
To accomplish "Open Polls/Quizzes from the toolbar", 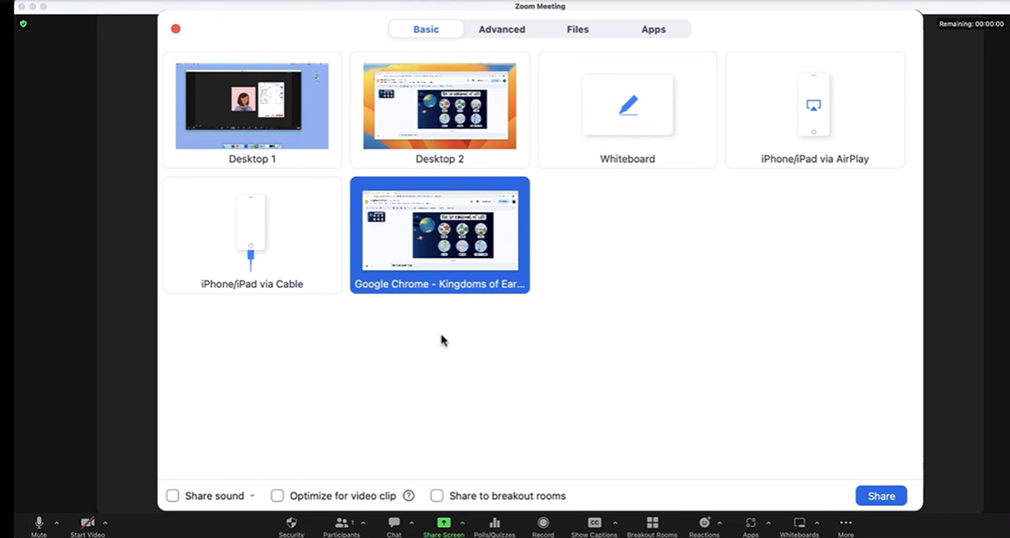I will [494, 523].
